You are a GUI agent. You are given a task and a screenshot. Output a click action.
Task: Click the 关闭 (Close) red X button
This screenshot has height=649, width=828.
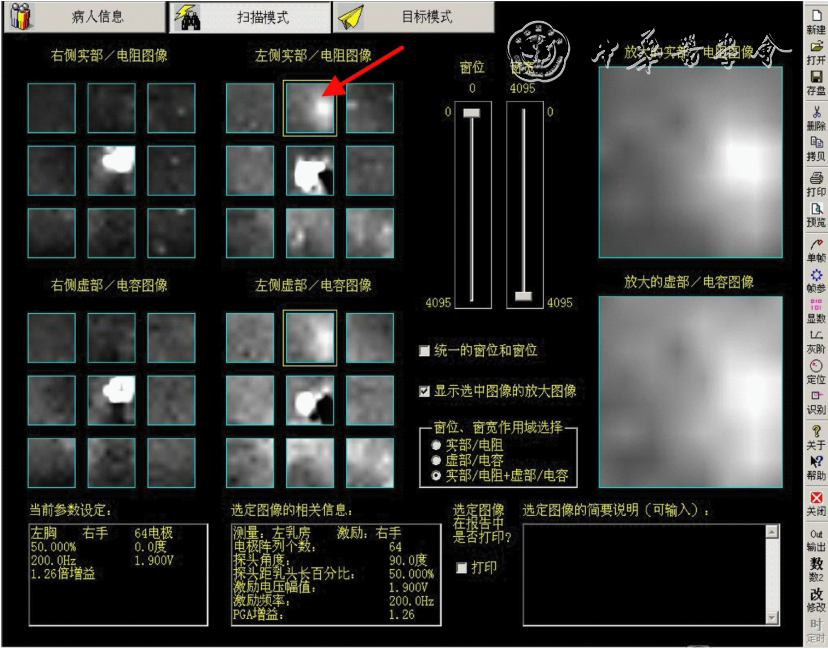tap(816, 502)
